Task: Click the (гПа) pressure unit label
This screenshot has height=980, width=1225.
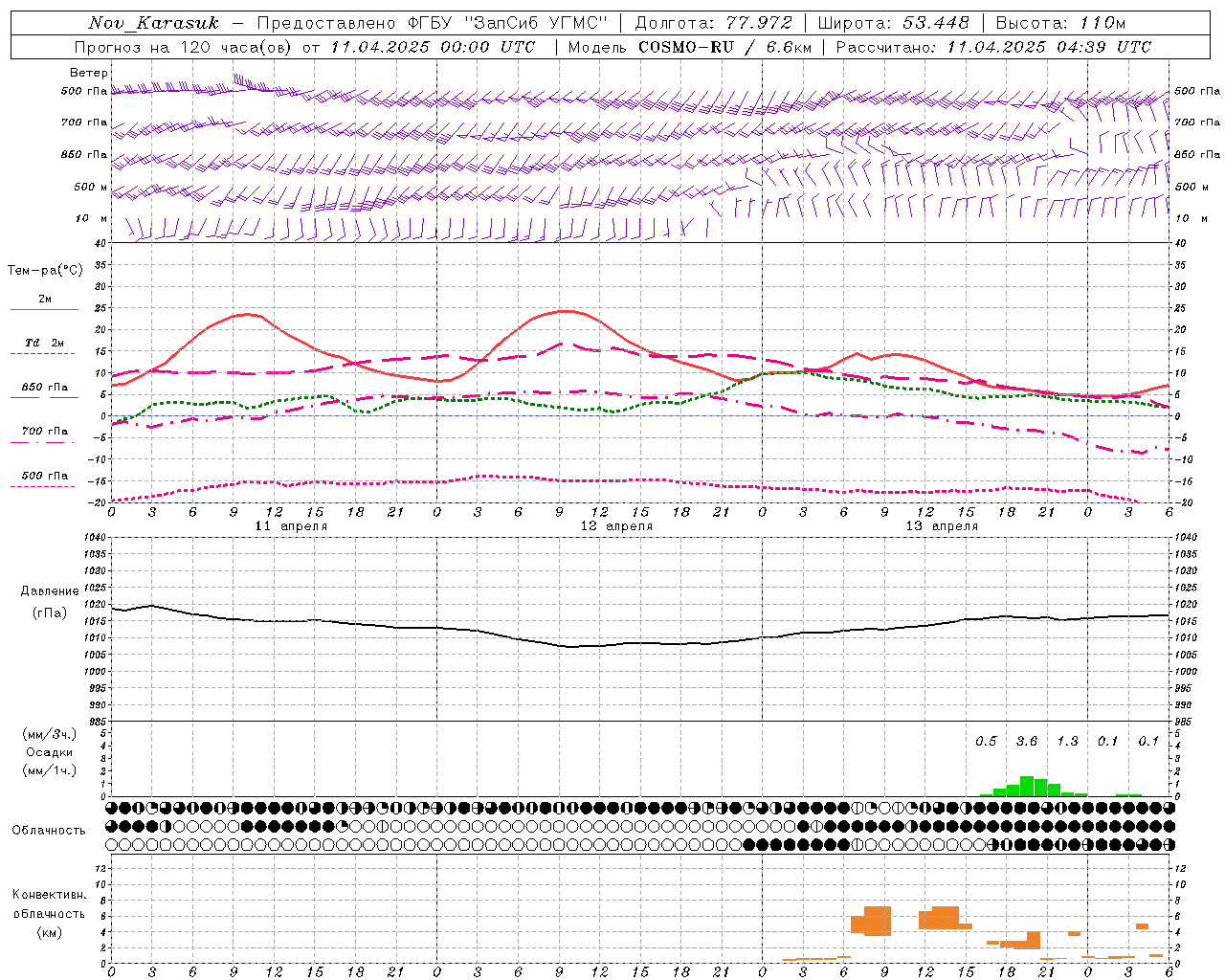Action: (50, 612)
